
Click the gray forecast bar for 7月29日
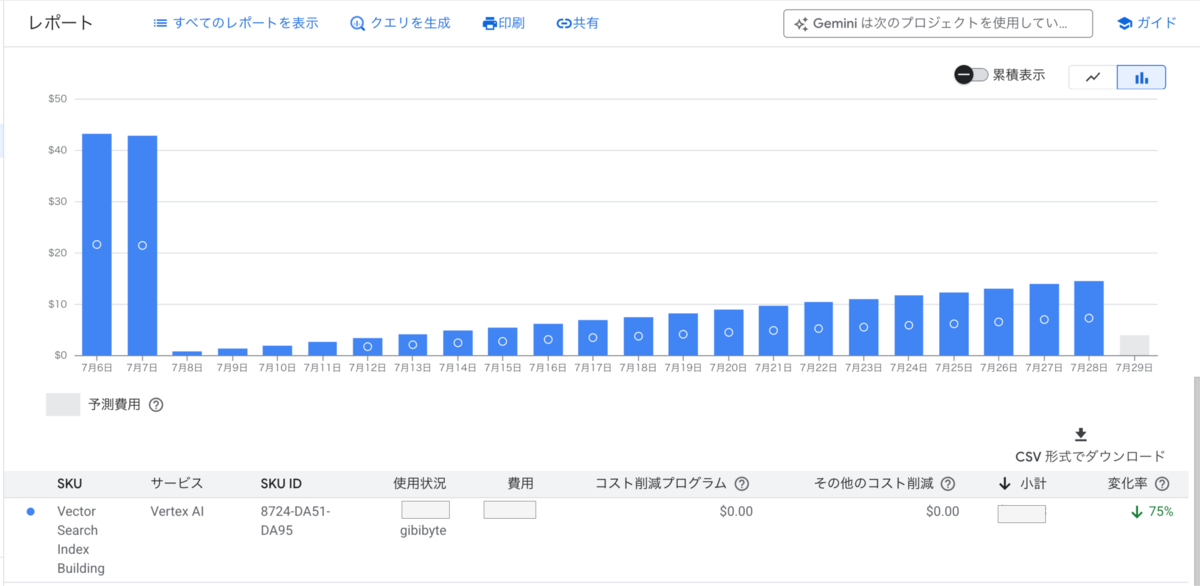[1132, 347]
